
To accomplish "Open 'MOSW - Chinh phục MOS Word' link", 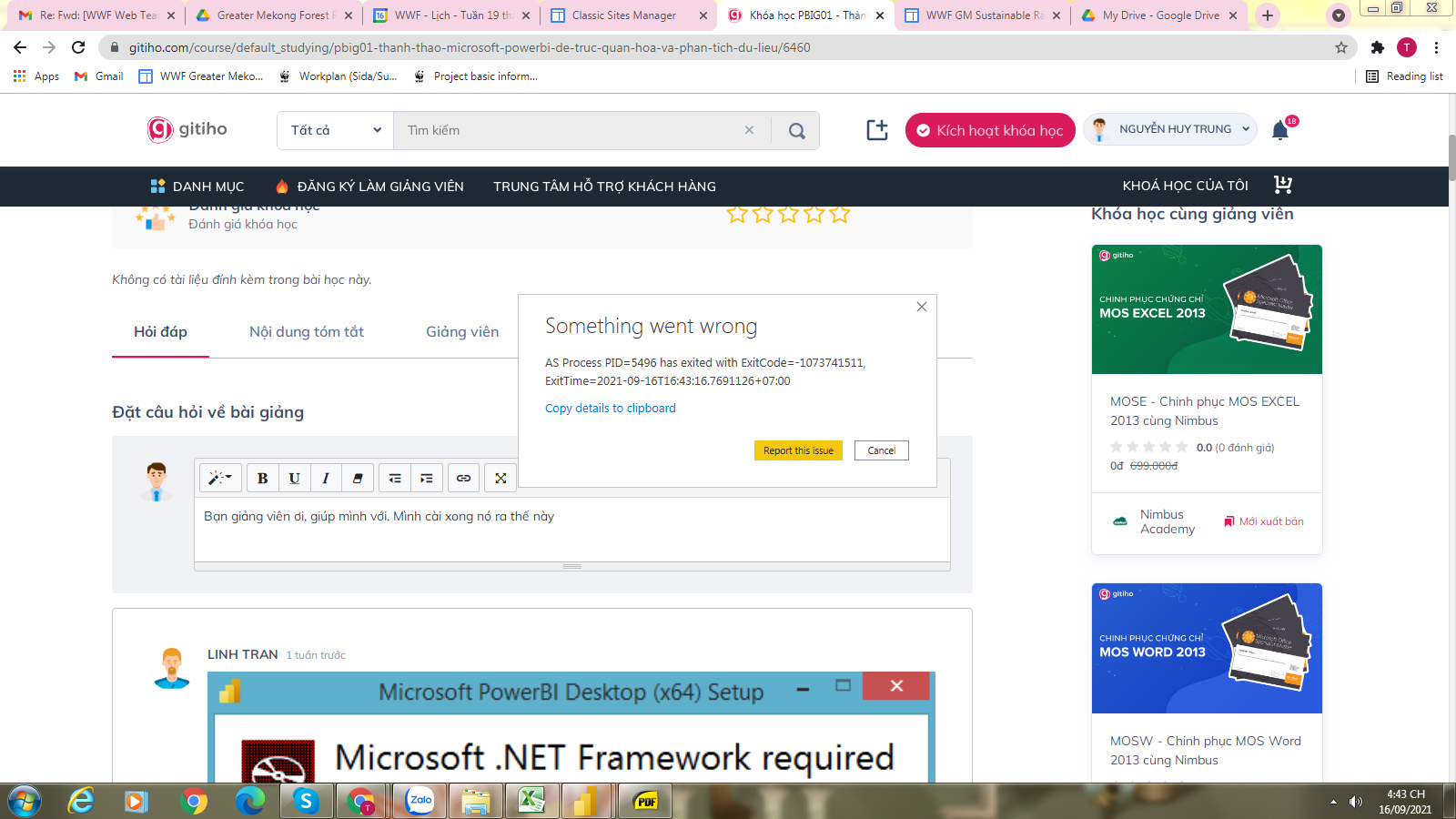I will pyautogui.click(x=1206, y=750).
